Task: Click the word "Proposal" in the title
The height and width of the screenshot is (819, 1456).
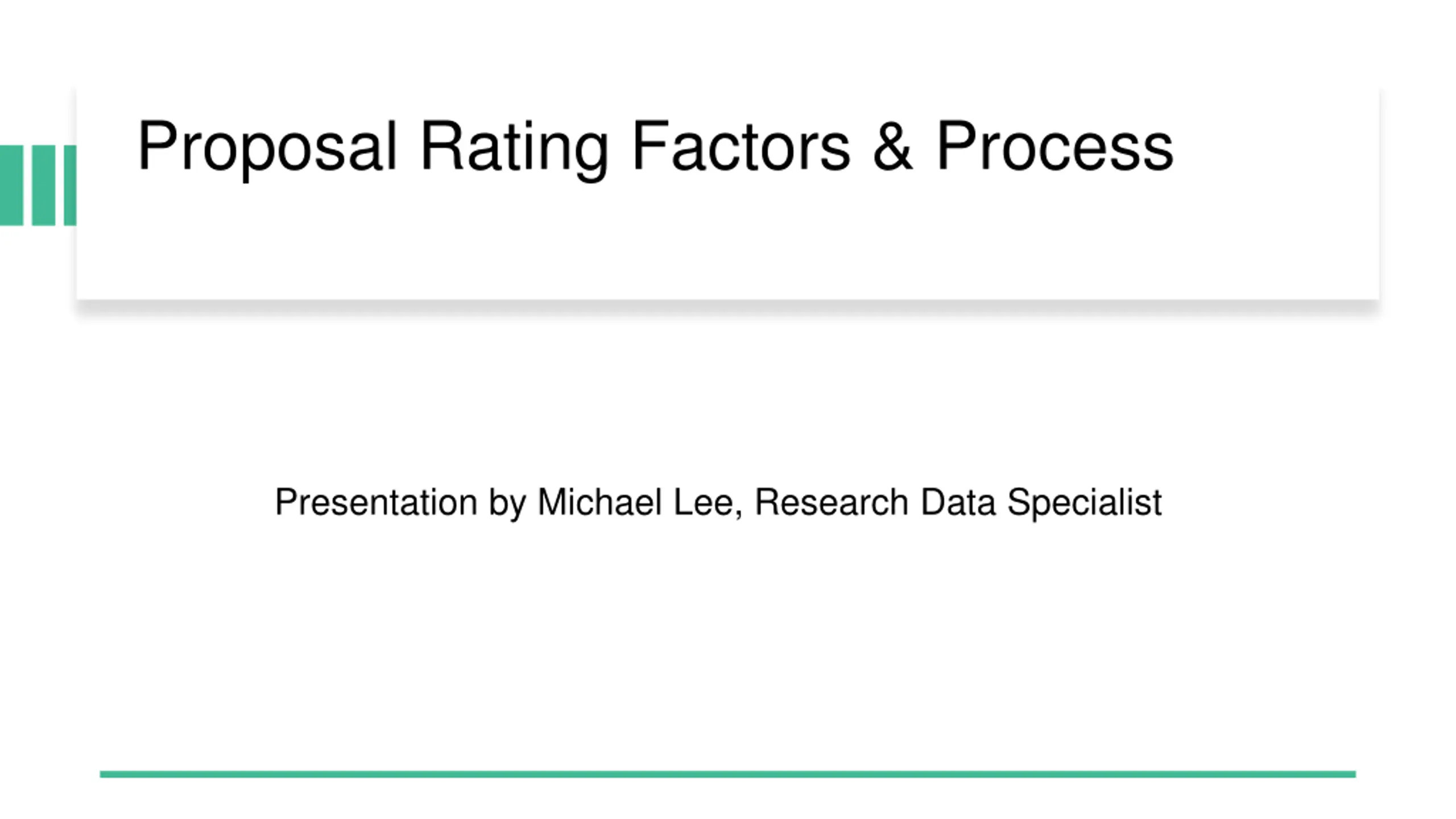Action: 267,150
